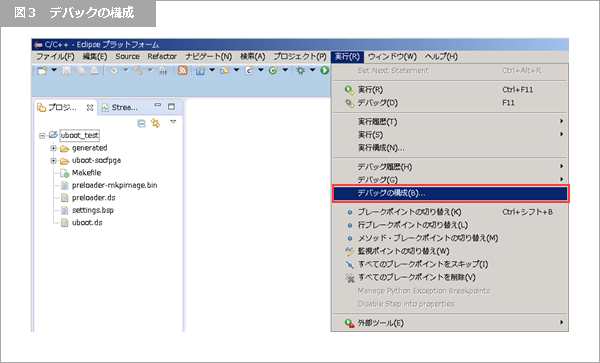The width and height of the screenshot is (600, 363).
Task: Click the Build hammer icon
Action: [138, 70]
